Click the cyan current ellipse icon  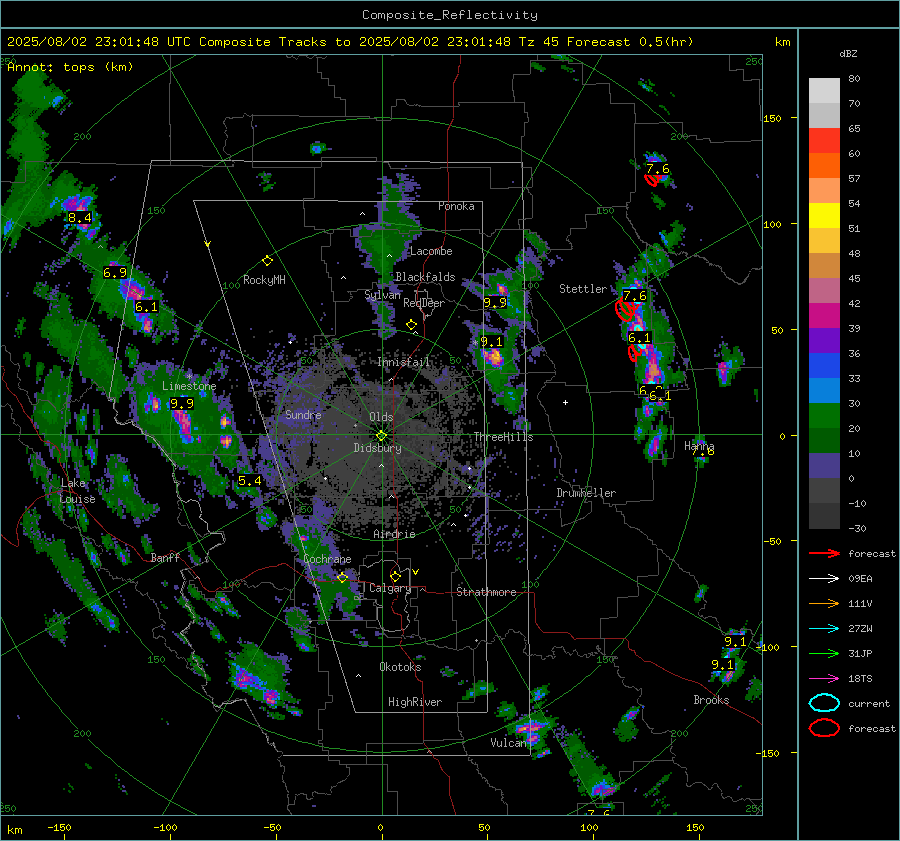coord(824,703)
